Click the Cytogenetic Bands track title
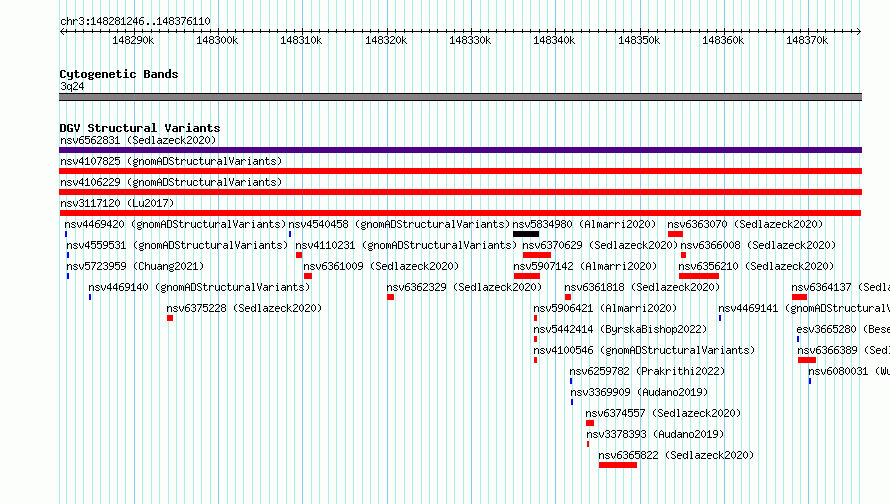Image resolution: width=890 pixels, height=504 pixels. (119, 74)
